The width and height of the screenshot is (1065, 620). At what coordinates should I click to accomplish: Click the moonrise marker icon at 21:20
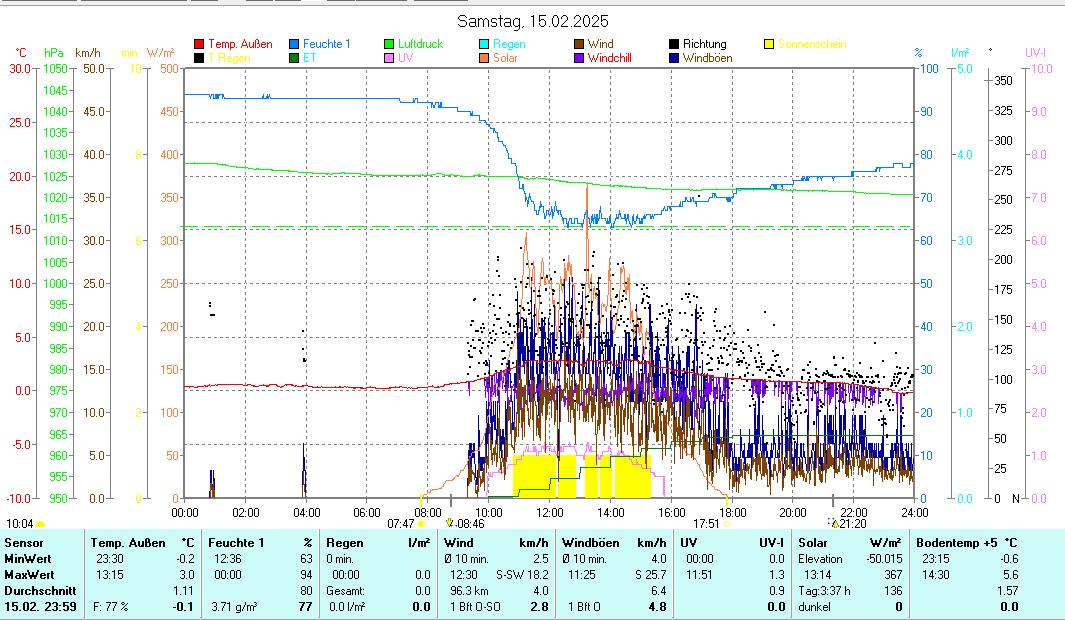pos(834,523)
